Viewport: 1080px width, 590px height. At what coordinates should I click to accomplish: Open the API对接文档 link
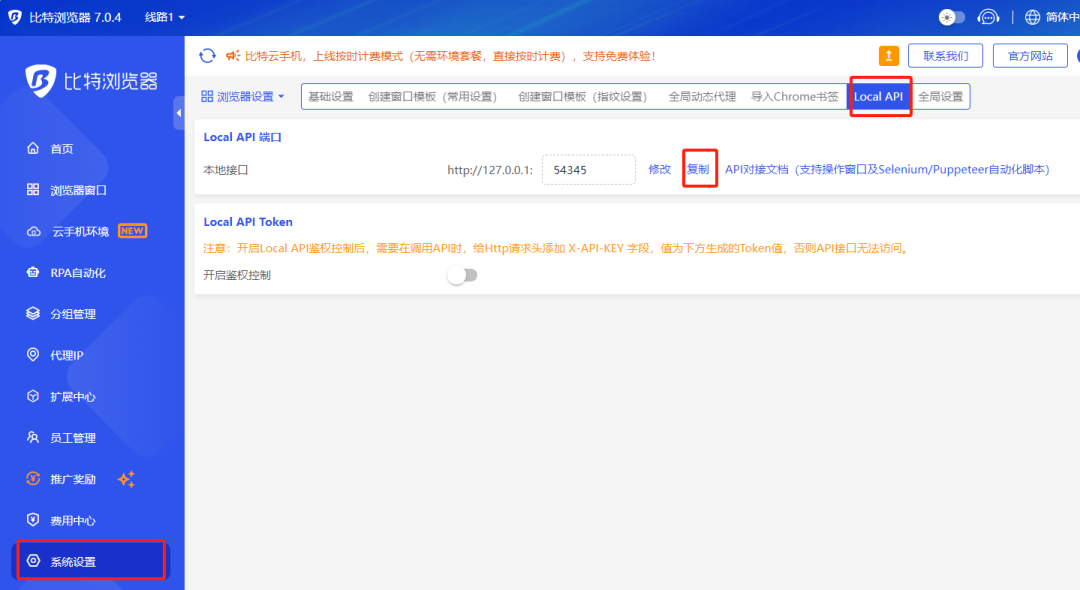887,169
